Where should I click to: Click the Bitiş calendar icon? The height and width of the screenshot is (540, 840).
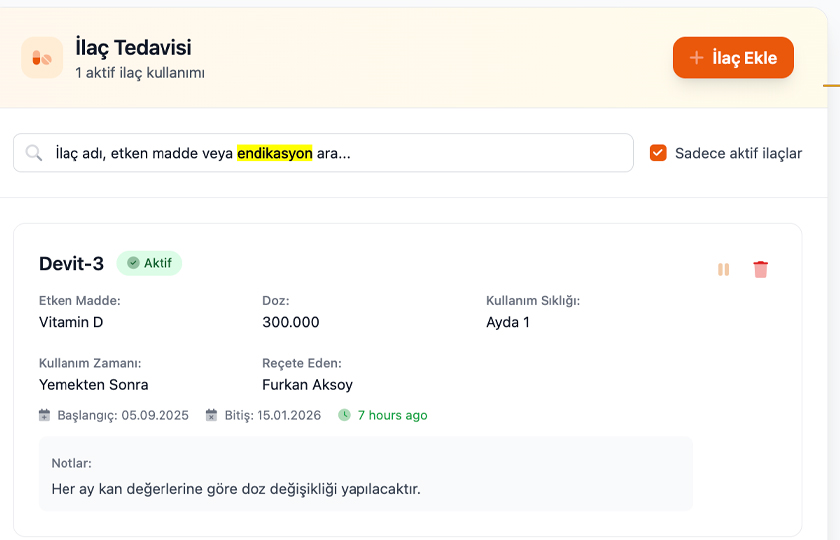[212, 415]
